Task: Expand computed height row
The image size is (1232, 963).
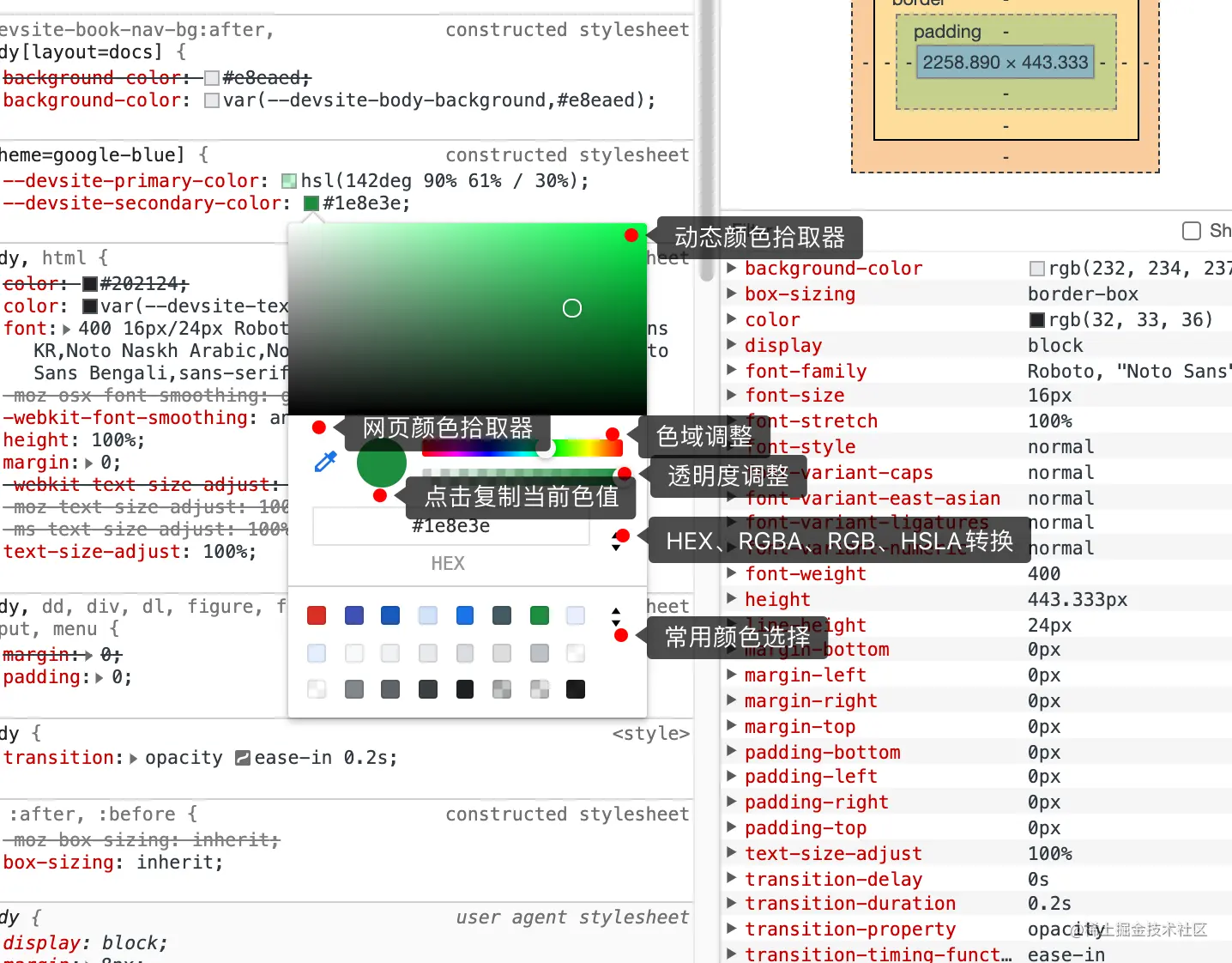Action: [732, 599]
